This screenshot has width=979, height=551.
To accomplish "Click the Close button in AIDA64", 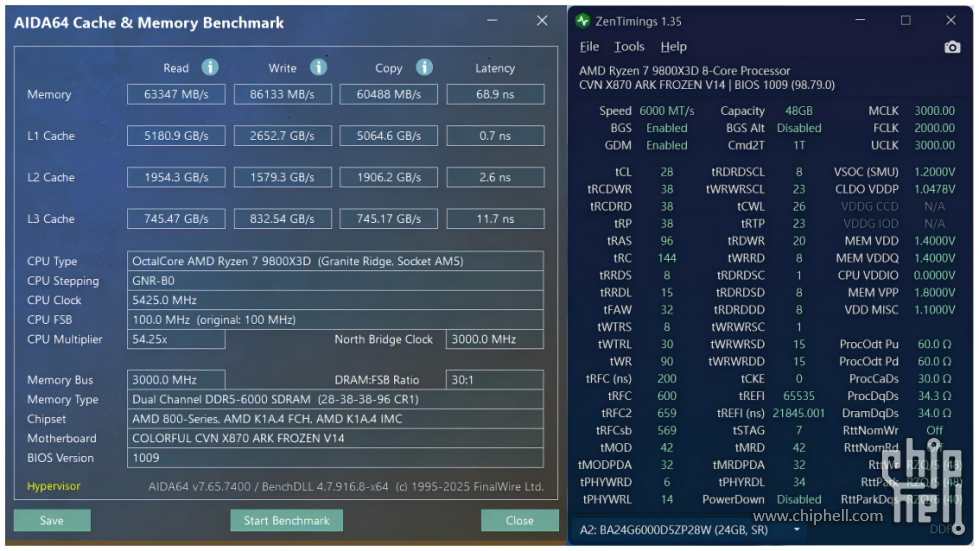I will [x=519, y=520].
